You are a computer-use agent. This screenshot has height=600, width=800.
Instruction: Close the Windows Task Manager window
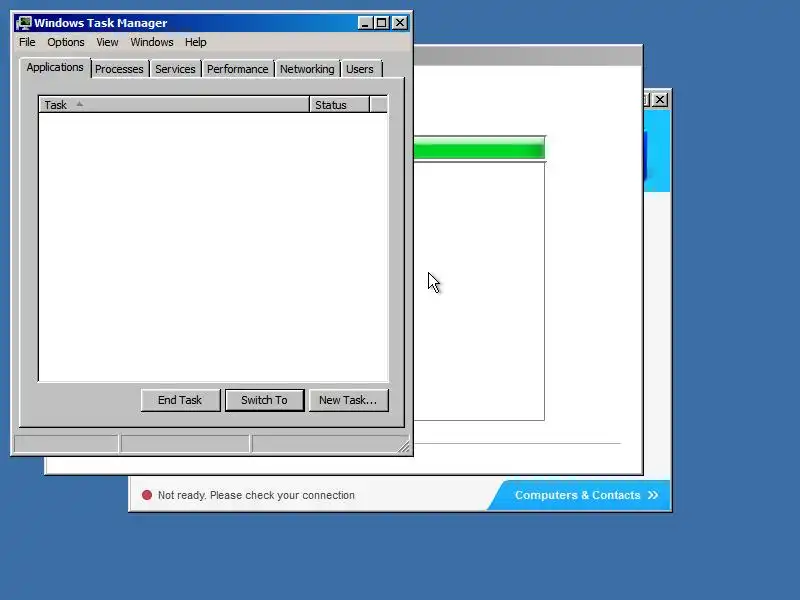click(x=400, y=23)
